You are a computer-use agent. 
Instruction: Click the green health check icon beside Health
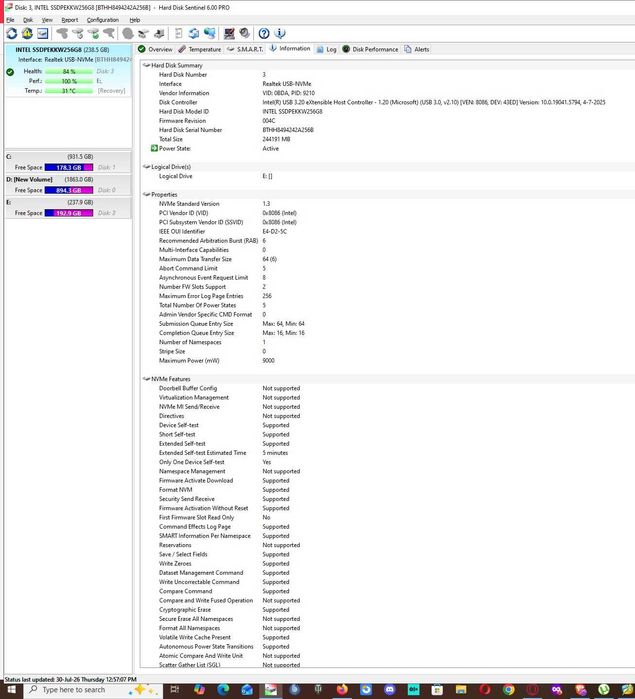[10, 72]
